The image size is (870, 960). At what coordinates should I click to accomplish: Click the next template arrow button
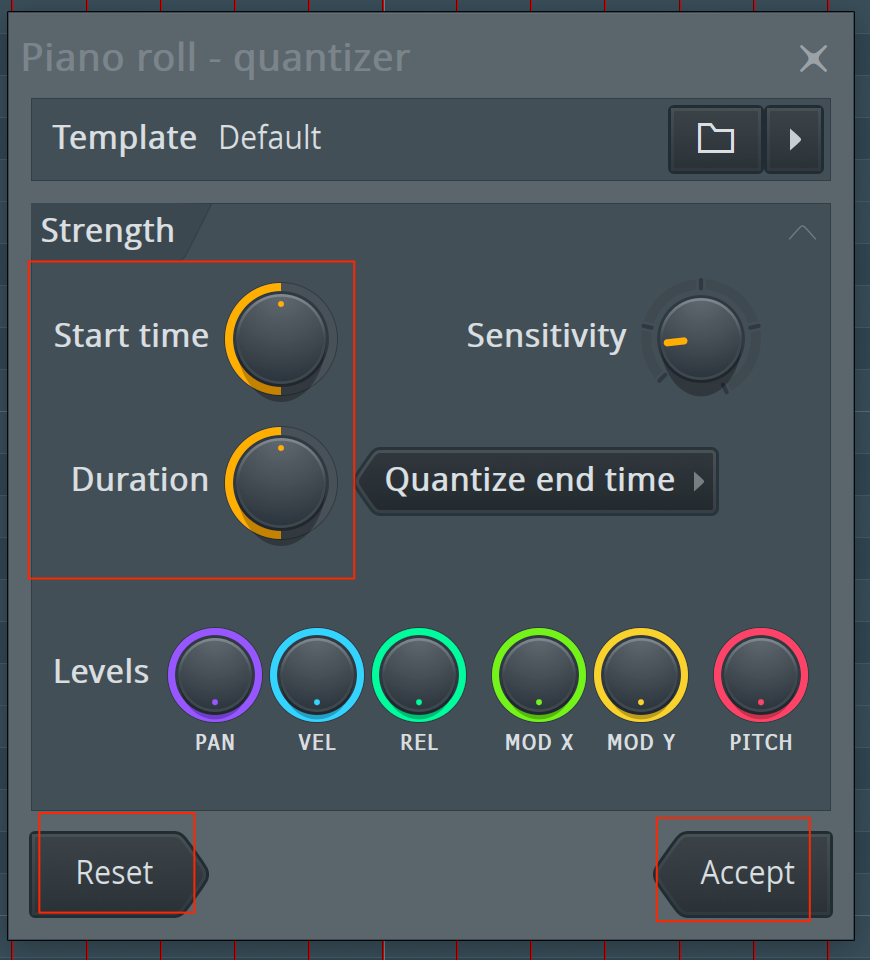(x=795, y=139)
